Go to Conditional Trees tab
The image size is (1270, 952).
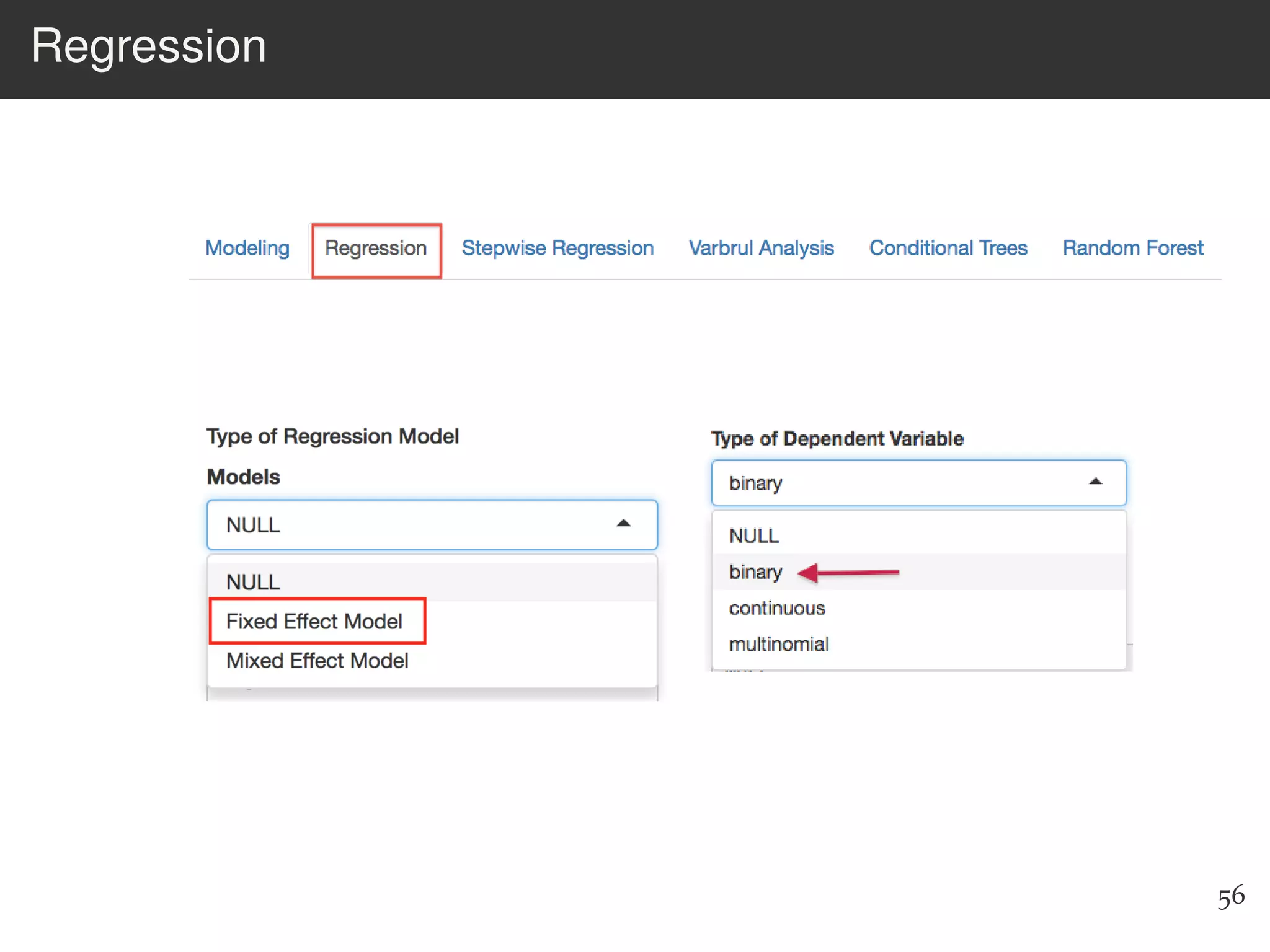click(948, 248)
